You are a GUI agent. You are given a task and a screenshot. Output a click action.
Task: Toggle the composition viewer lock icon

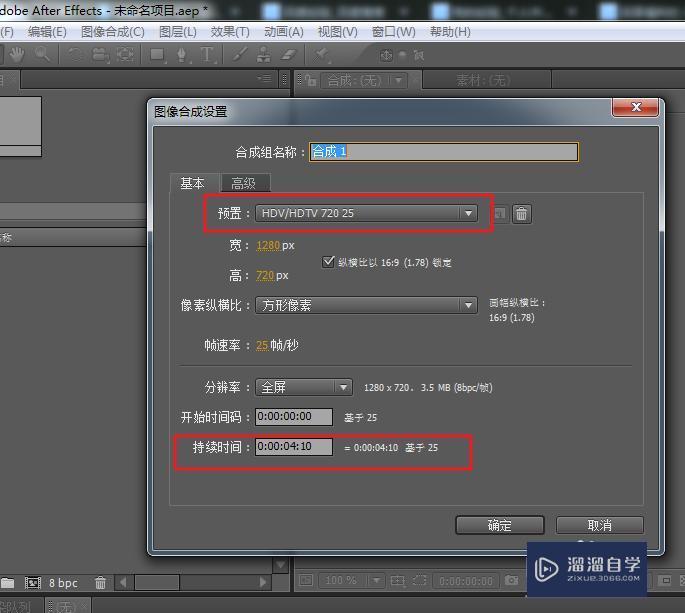(x=311, y=80)
